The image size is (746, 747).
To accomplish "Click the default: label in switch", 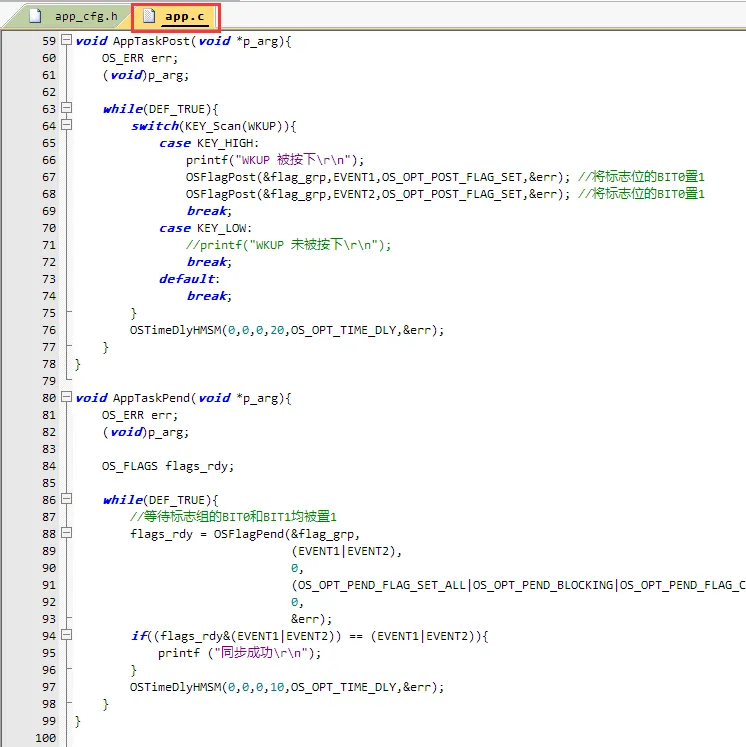I will [x=189, y=279].
